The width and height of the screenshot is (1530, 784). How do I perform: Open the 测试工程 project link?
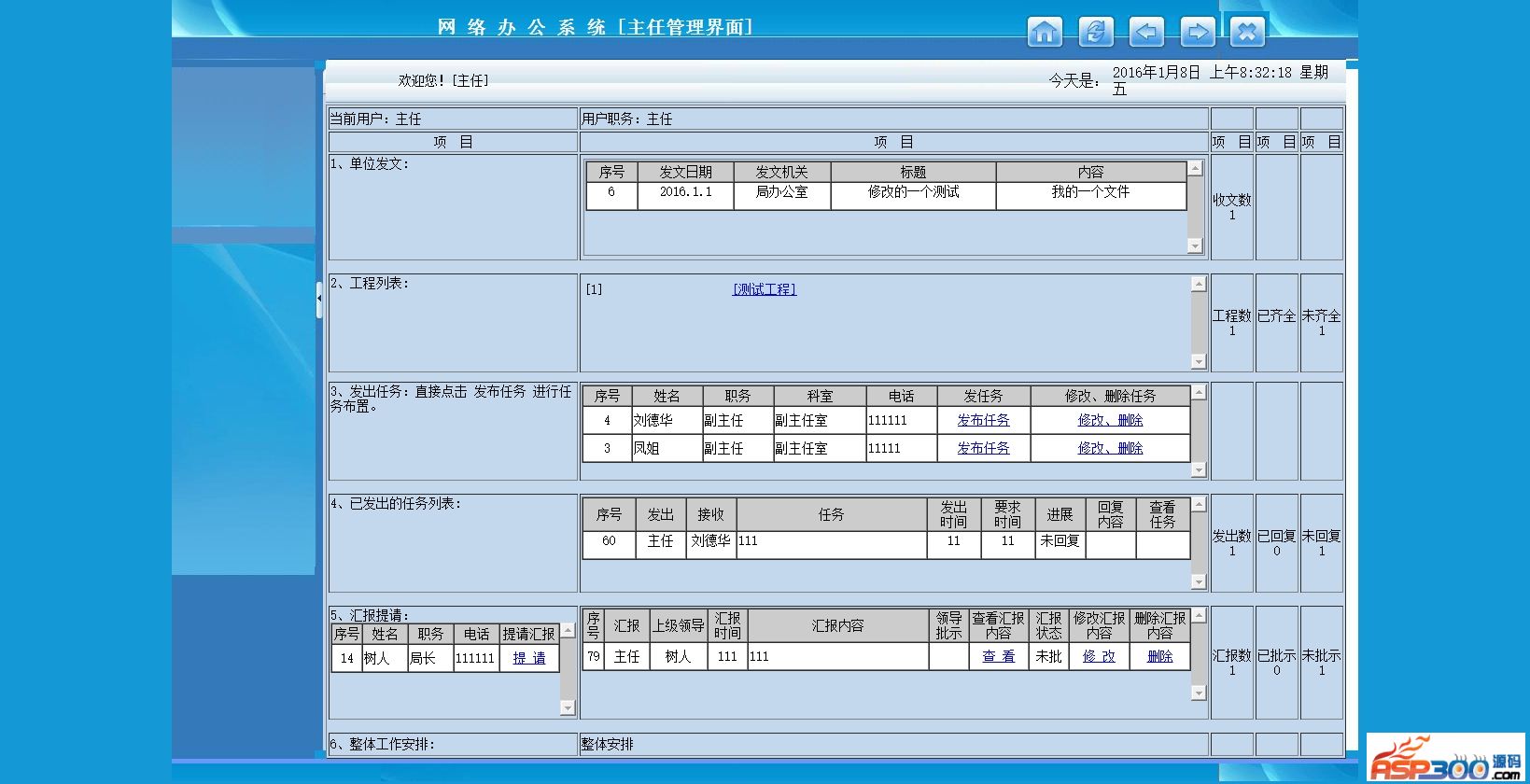coord(764,289)
